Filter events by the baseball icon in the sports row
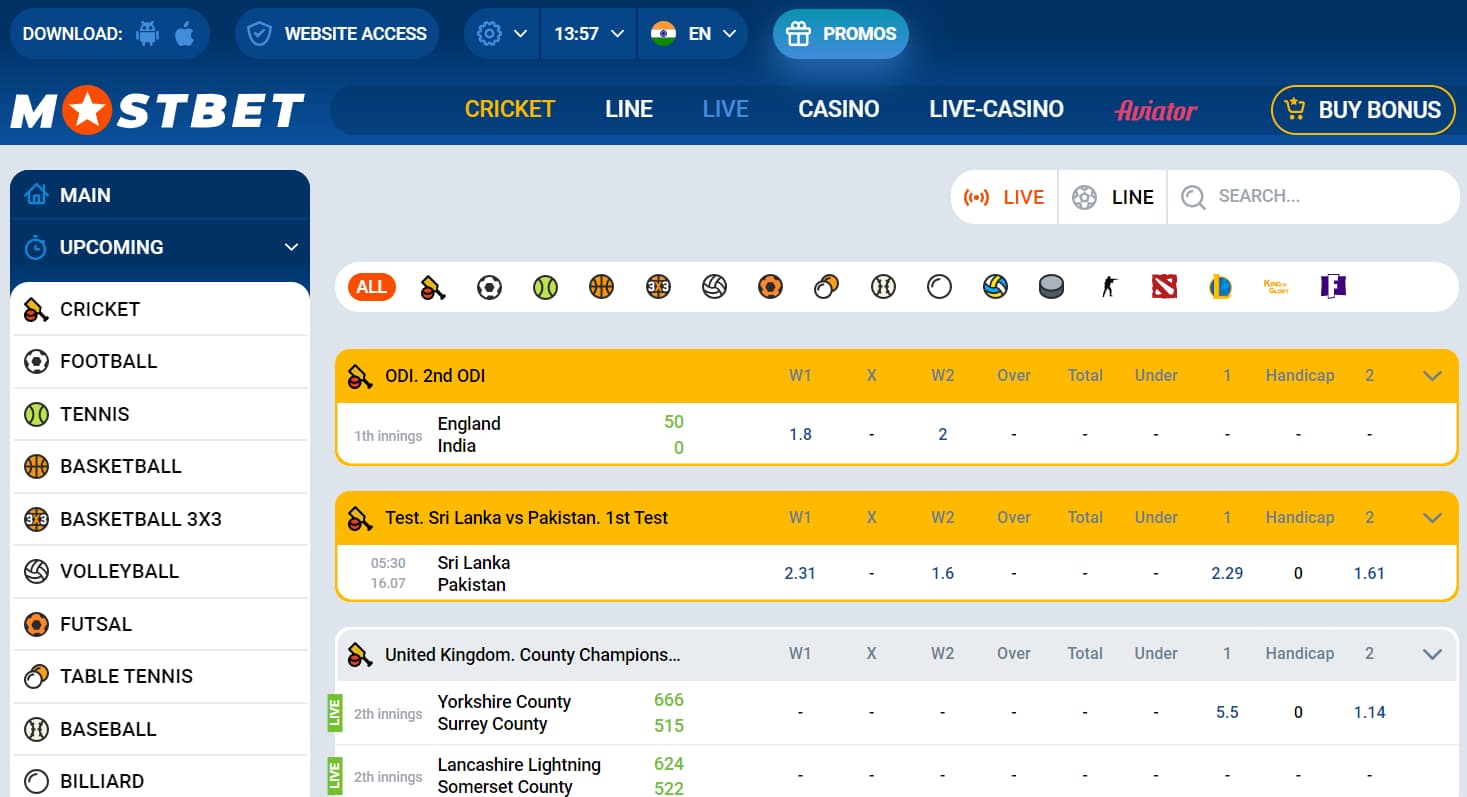Viewport: 1467px width, 797px height. [883, 288]
